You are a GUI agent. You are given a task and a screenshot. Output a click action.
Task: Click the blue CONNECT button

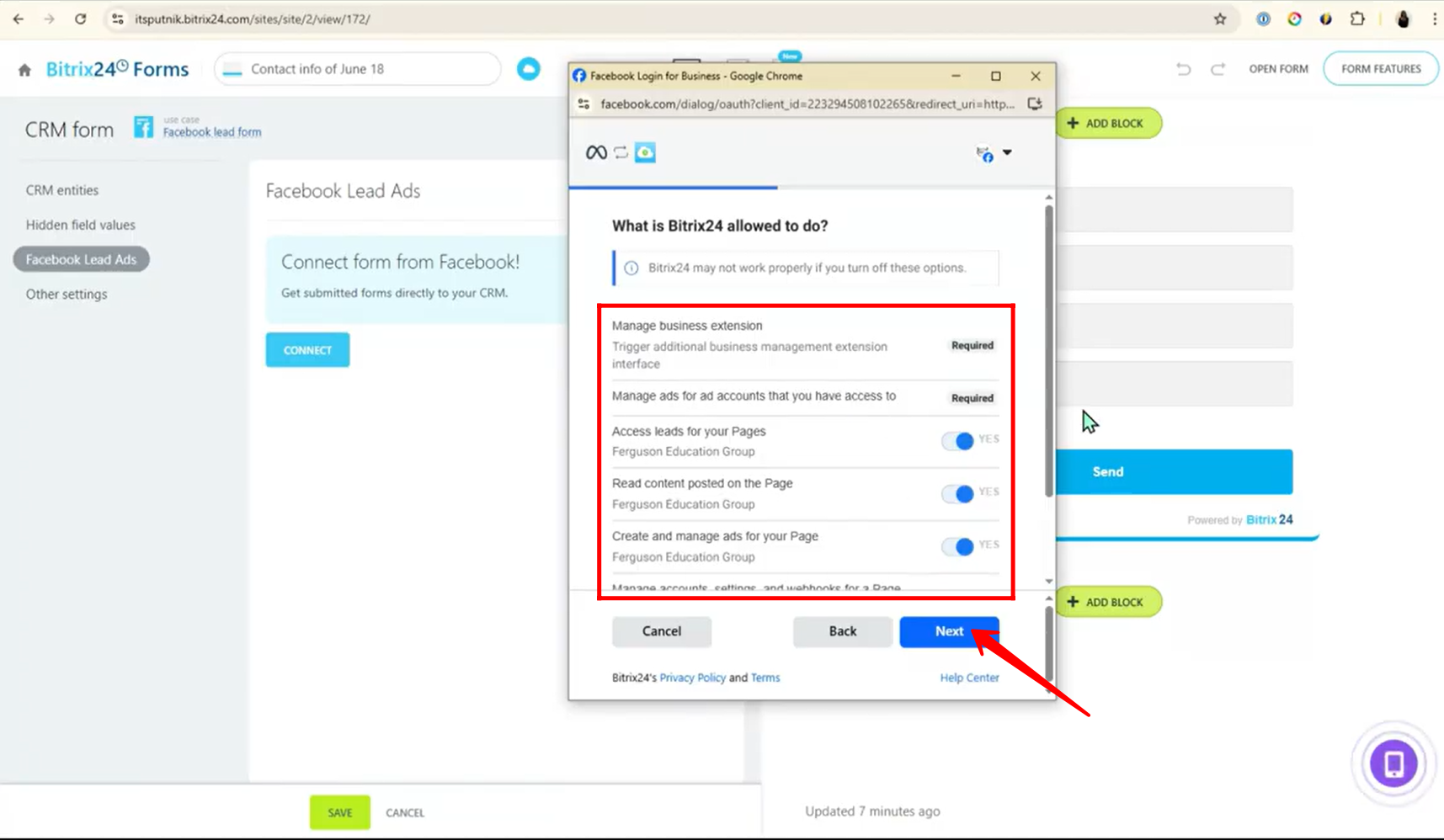pyautogui.click(x=307, y=350)
